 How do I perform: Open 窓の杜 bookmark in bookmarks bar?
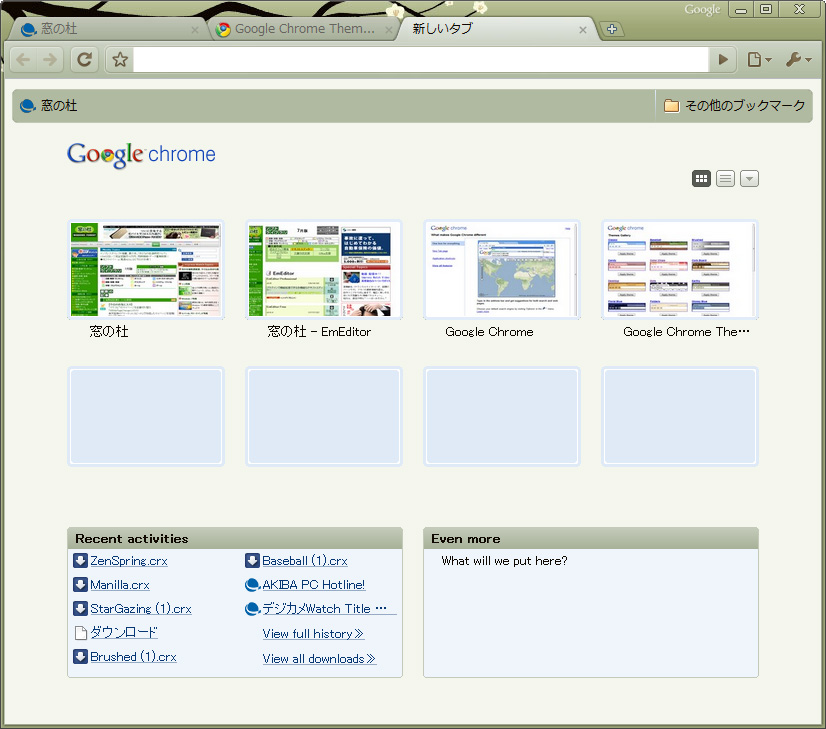[48, 106]
